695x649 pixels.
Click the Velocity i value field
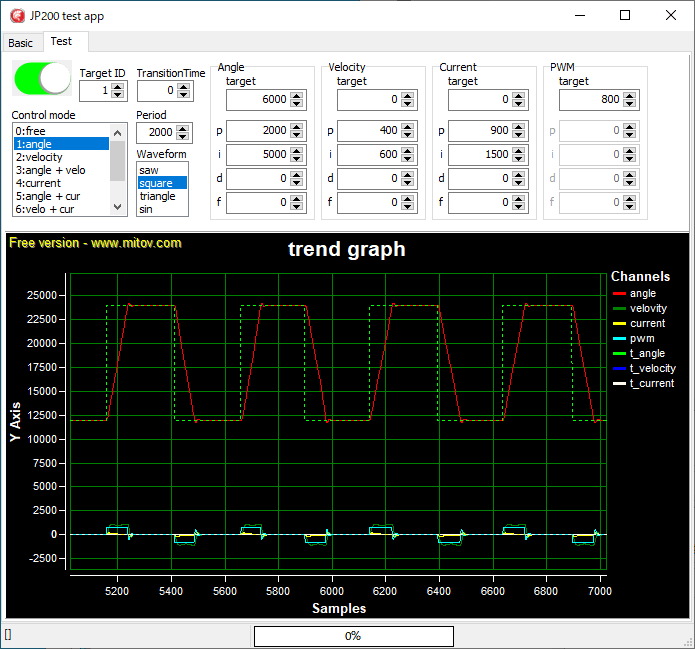[x=369, y=155]
